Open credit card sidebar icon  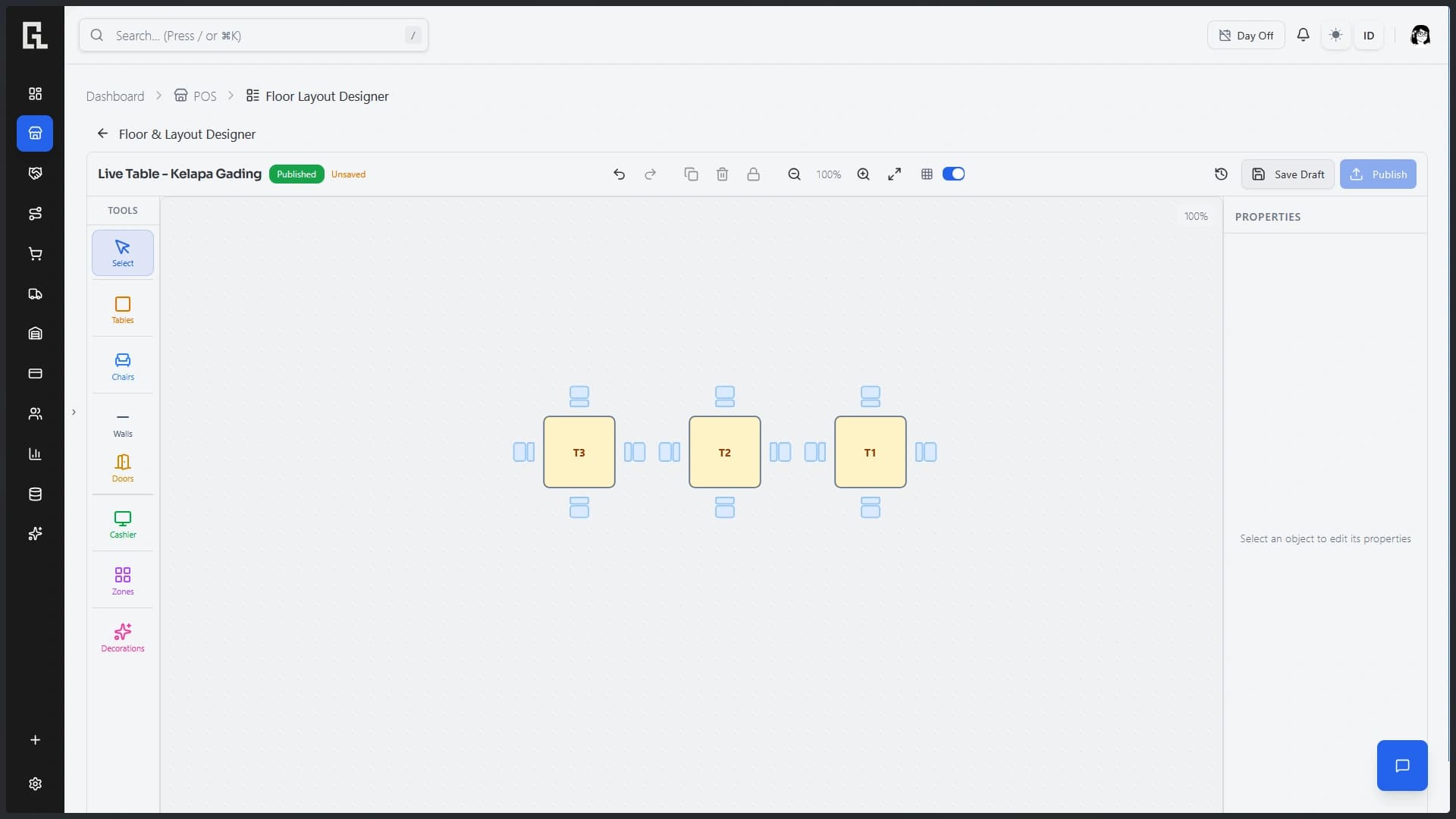point(35,374)
